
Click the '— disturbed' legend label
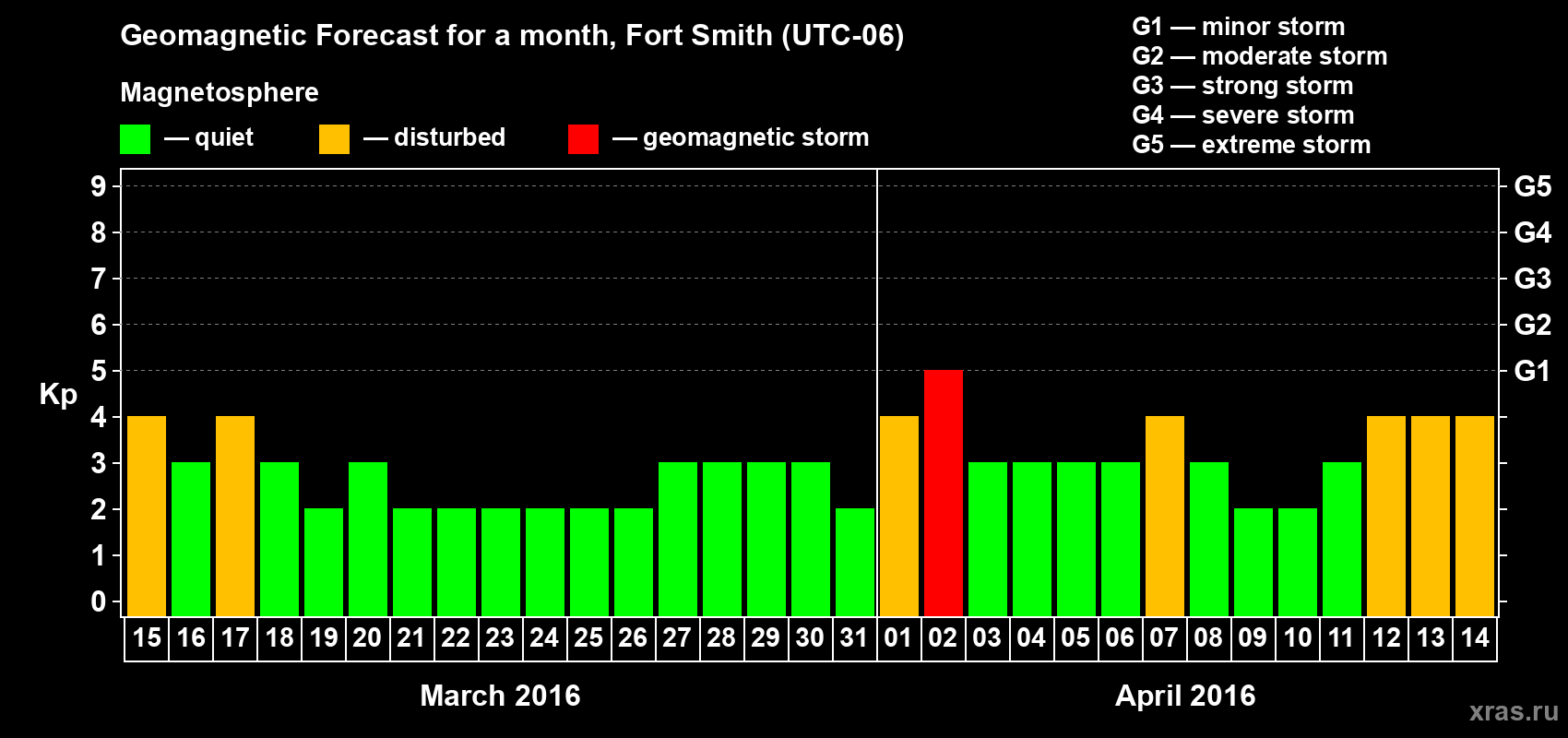434,137
